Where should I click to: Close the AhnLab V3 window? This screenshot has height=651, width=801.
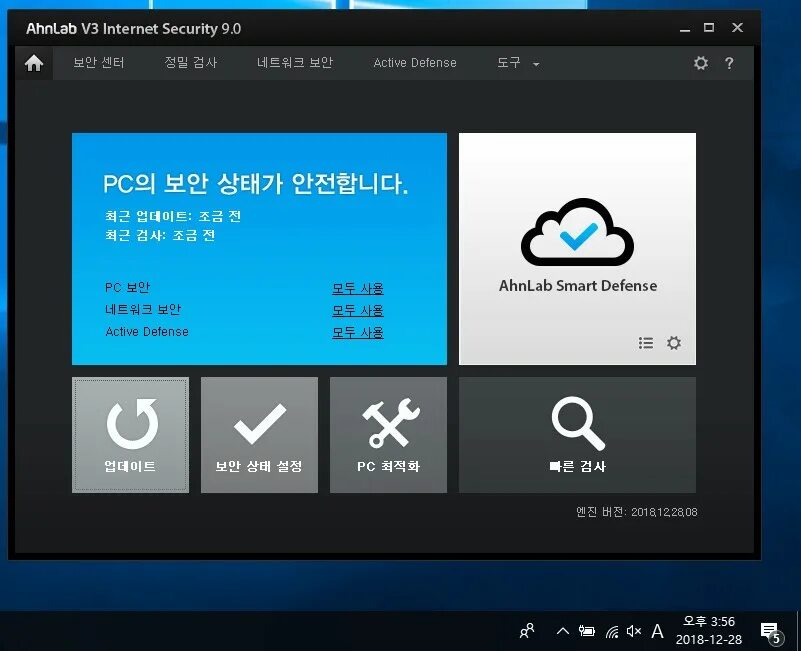(737, 28)
